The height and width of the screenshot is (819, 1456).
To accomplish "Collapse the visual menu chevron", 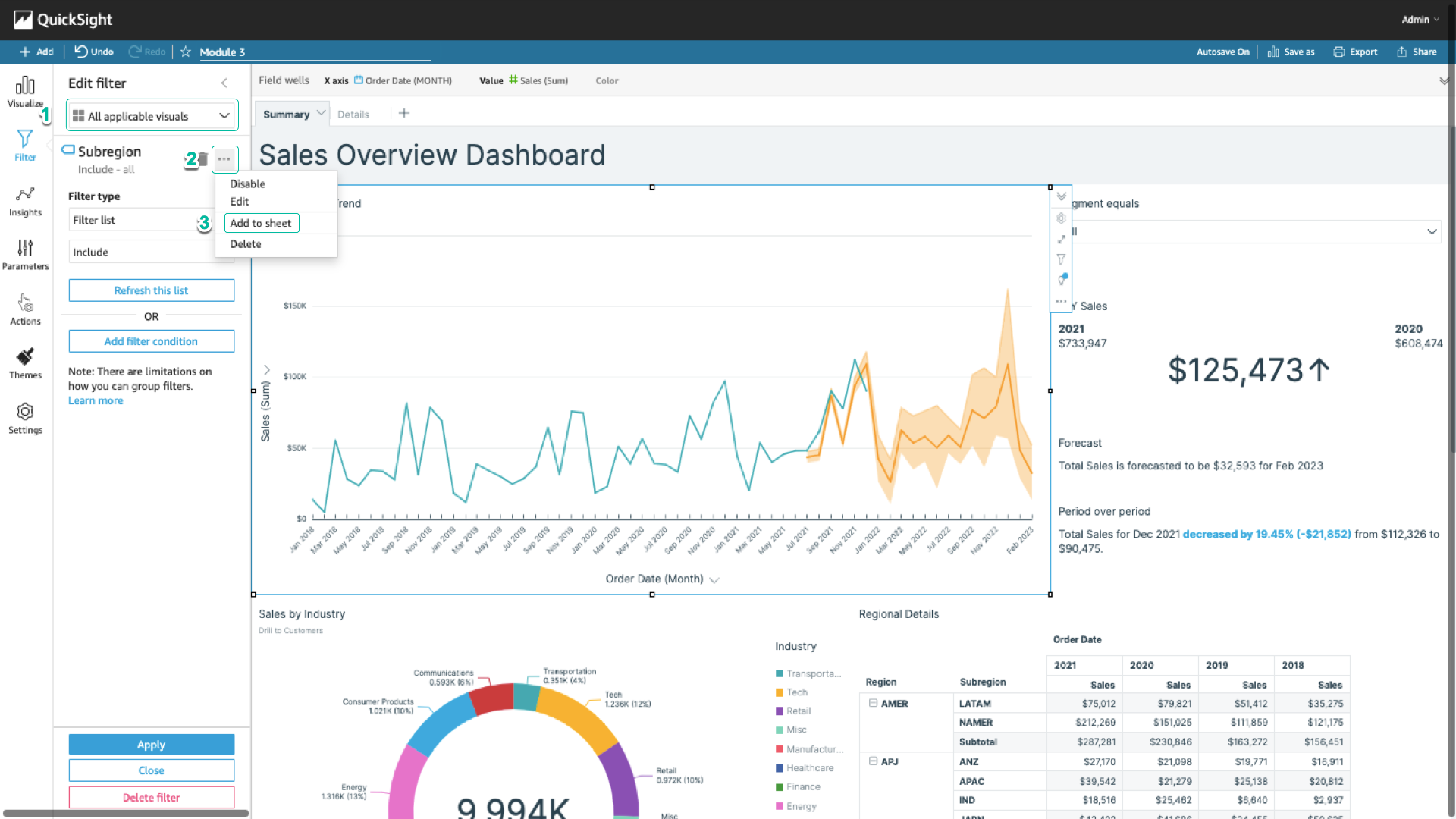I will click(1061, 196).
